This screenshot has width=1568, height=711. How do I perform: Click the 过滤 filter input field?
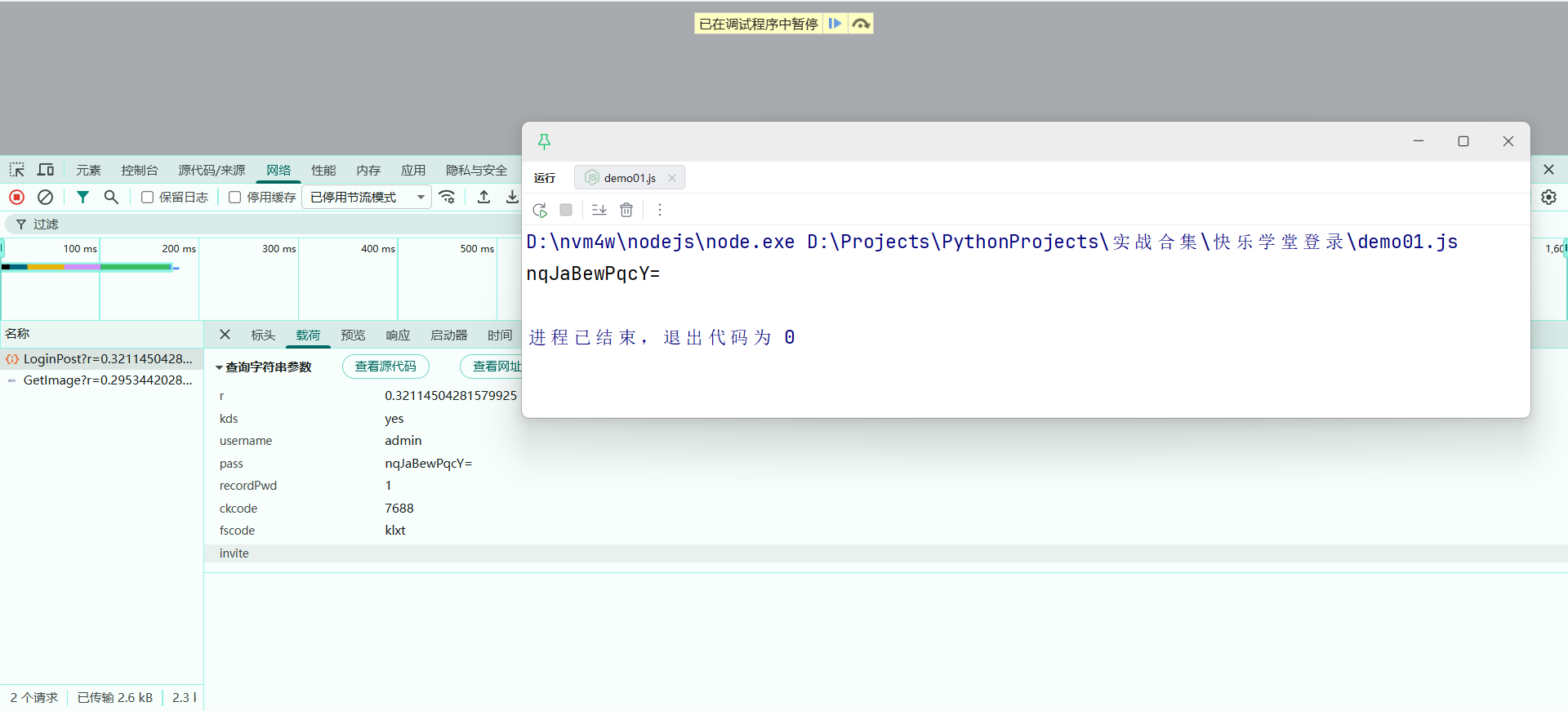[x=261, y=224]
